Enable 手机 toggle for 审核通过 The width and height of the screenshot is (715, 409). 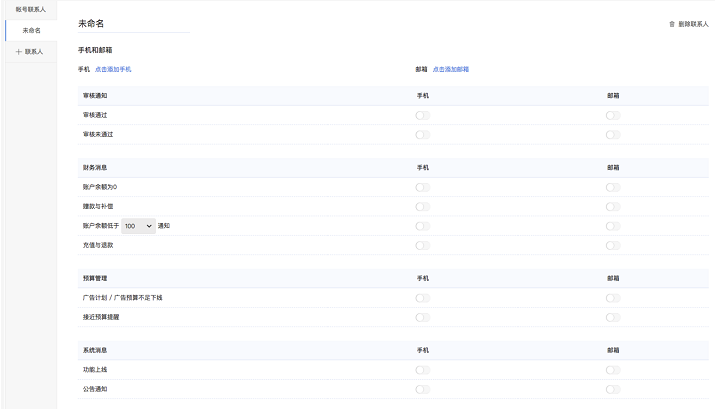(422, 115)
